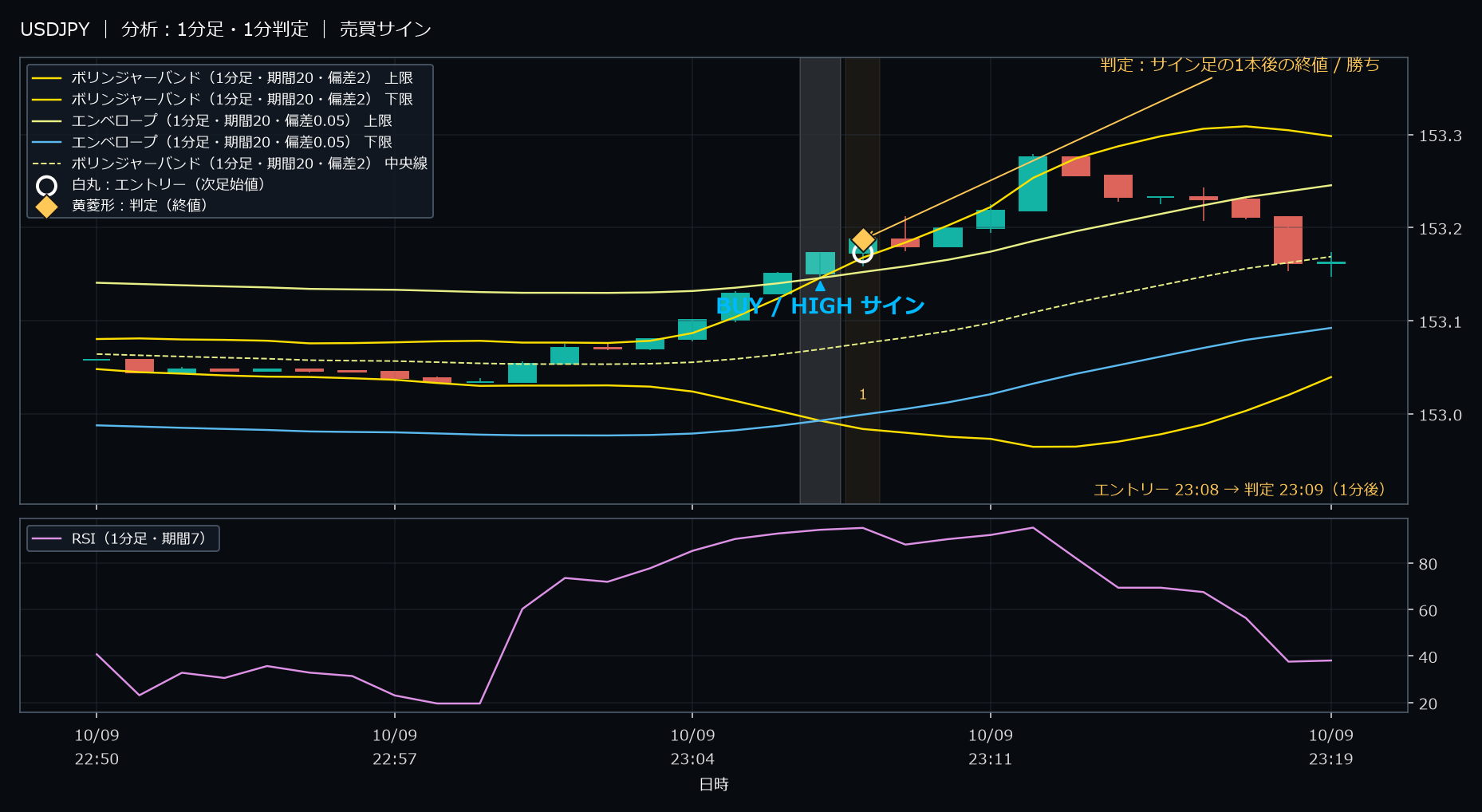
Task: Click legend entry ボリンジャーバンド 下限
Action: (242, 100)
